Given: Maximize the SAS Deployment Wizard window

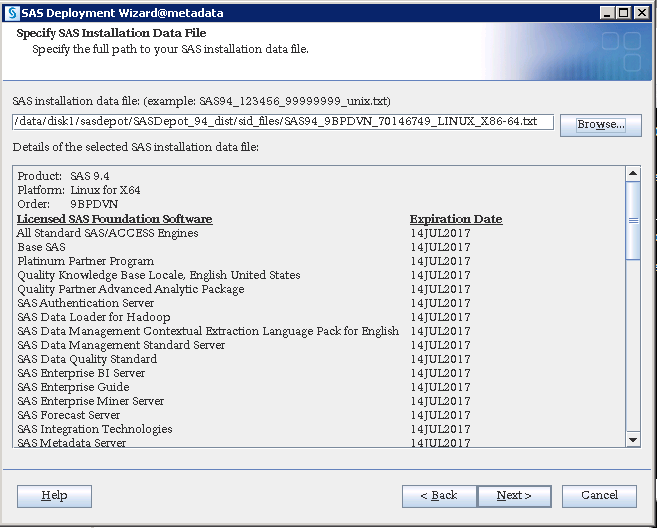Looking at the screenshot, I should pyautogui.click(x=623, y=13).
